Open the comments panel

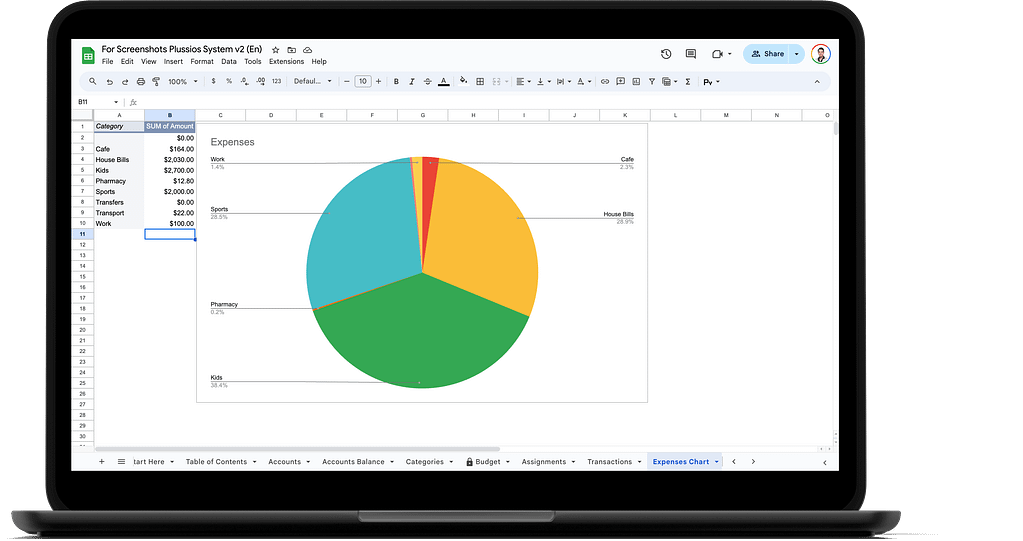tap(690, 54)
